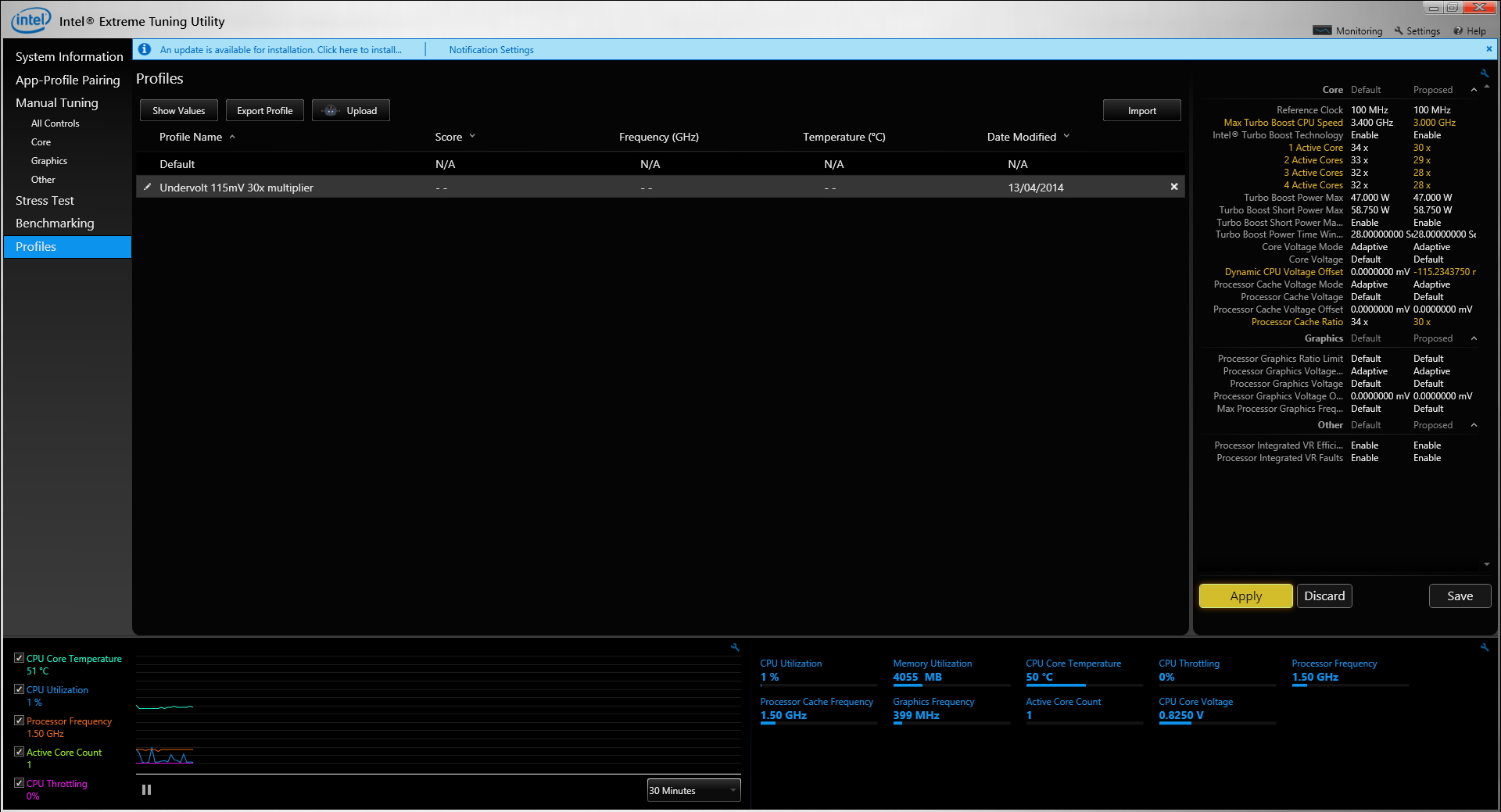Select Profiles in the sidebar
1501x812 pixels.
[67, 247]
